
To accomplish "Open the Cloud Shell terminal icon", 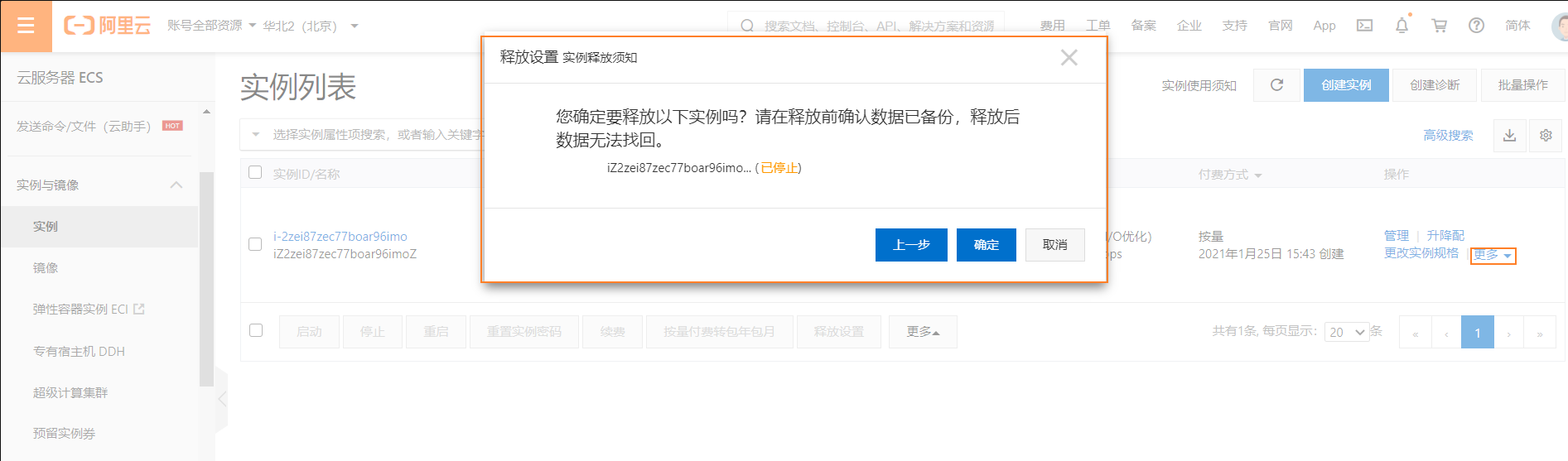I will pyautogui.click(x=1364, y=26).
